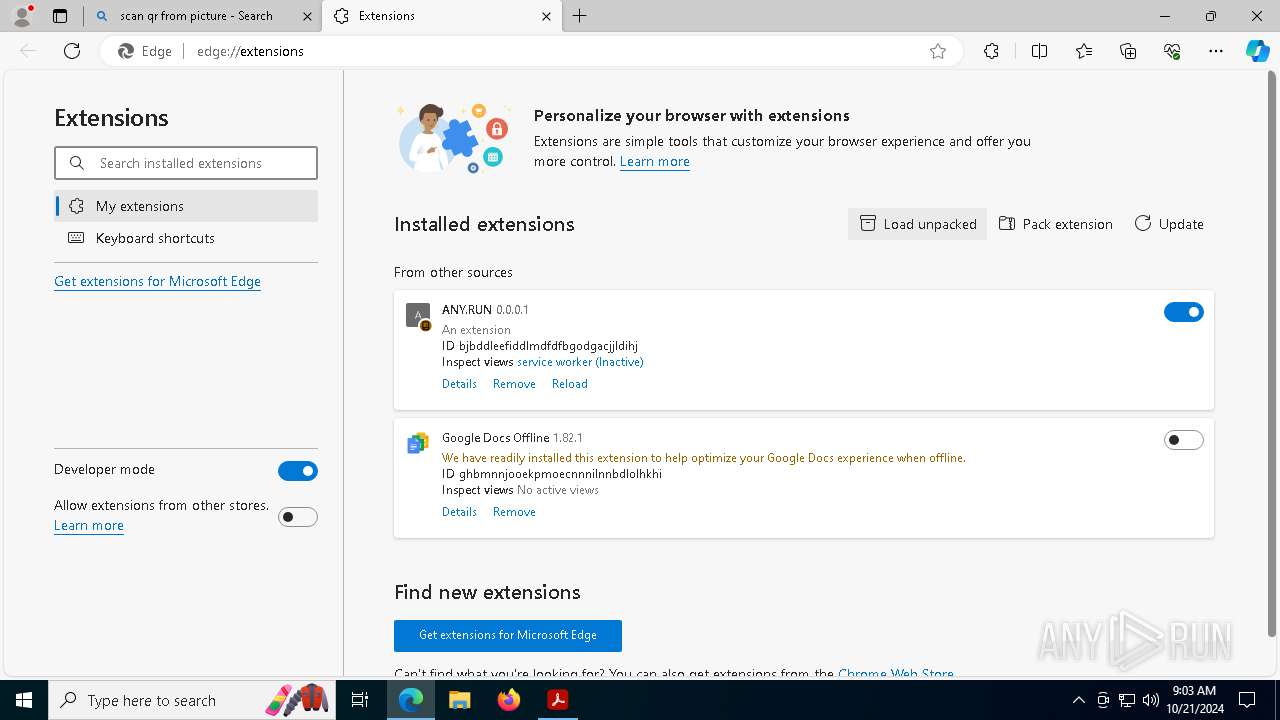Image resolution: width=1280 pixels, height=720 pixels.
Task: Open Copilot sidebar icon
Action: click(1257, 51)
